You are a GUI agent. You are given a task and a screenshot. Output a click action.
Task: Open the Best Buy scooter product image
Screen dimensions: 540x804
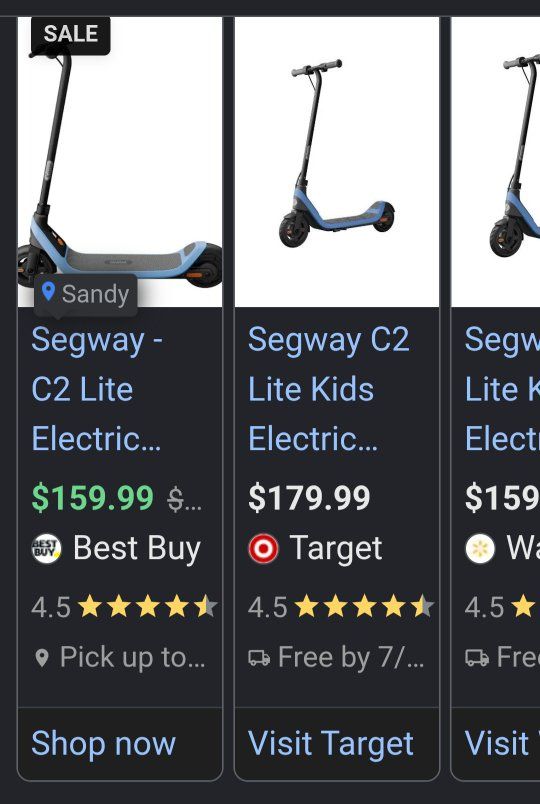(x=120, y=162)
